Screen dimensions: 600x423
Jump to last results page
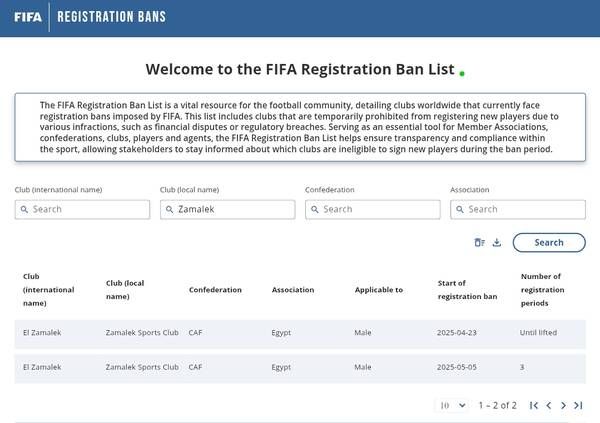[578, 405]
